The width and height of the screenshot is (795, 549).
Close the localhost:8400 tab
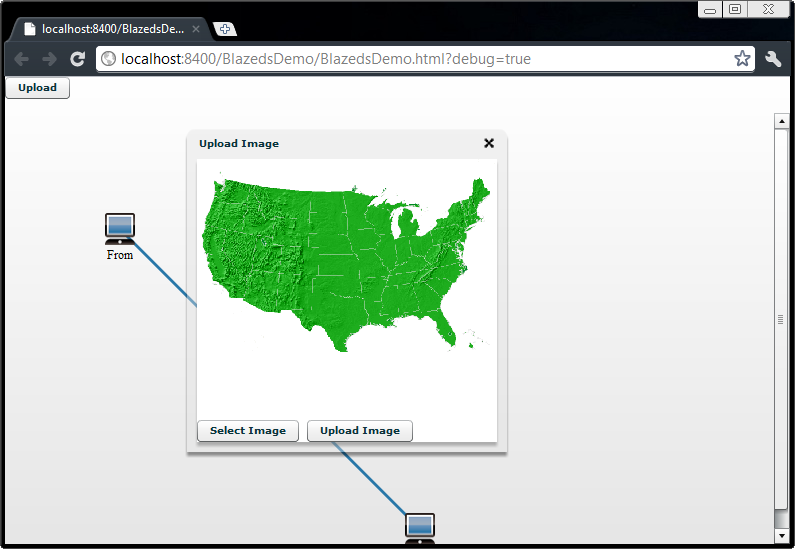pyautogui.click(x=196, y=29)
